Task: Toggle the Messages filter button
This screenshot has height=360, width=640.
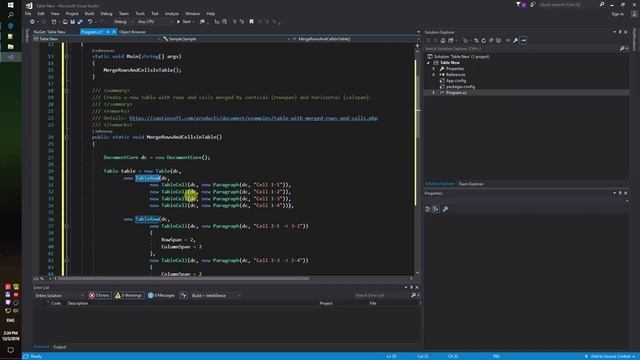Action: [x=161, y=295]
